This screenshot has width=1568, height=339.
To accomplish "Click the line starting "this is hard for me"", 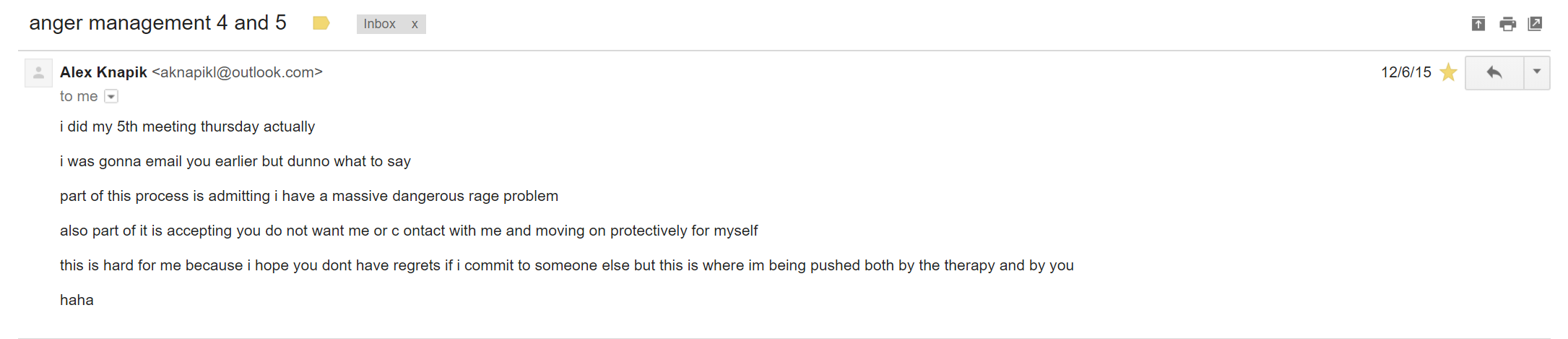I will click(x=567, y=265).
